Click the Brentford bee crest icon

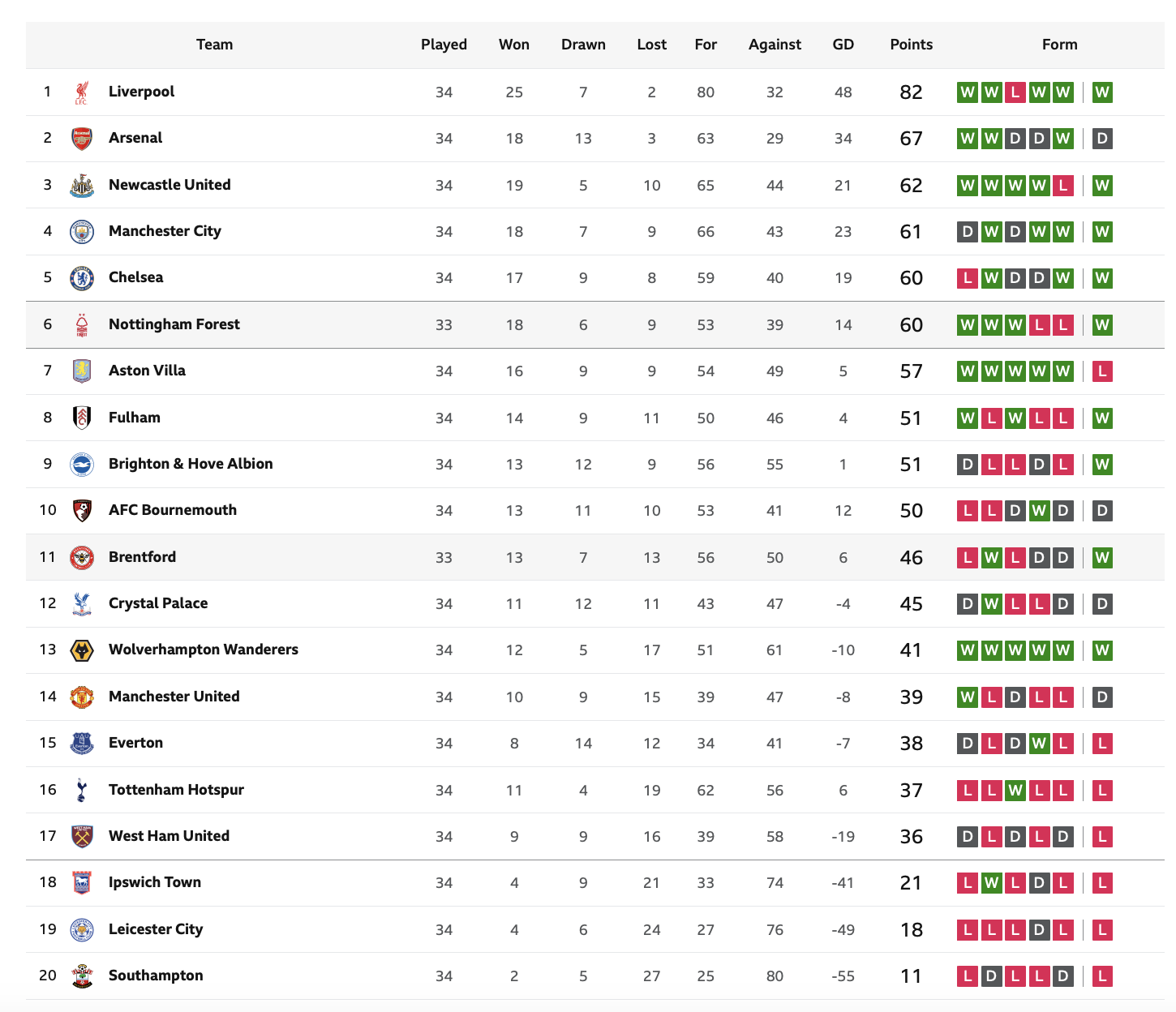[81, 558]
